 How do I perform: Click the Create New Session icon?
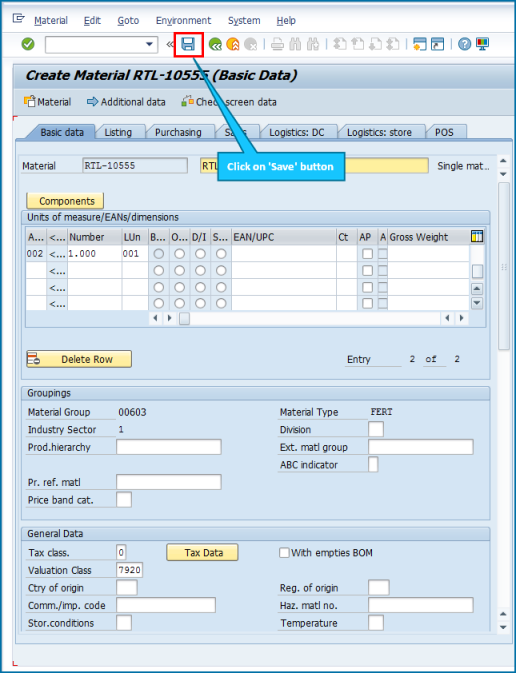pos(419,44)
